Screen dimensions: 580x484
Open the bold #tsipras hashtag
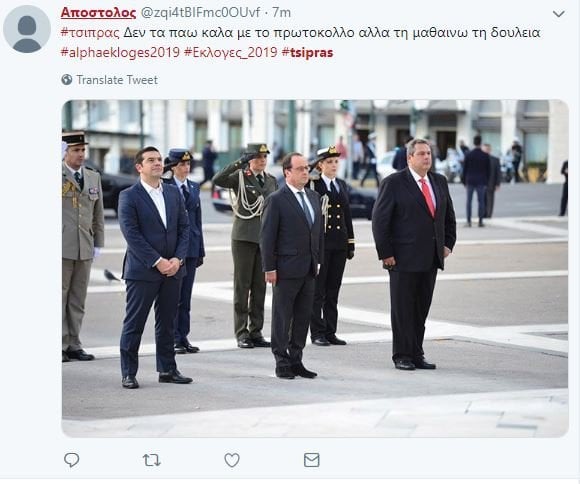[307, 53]
